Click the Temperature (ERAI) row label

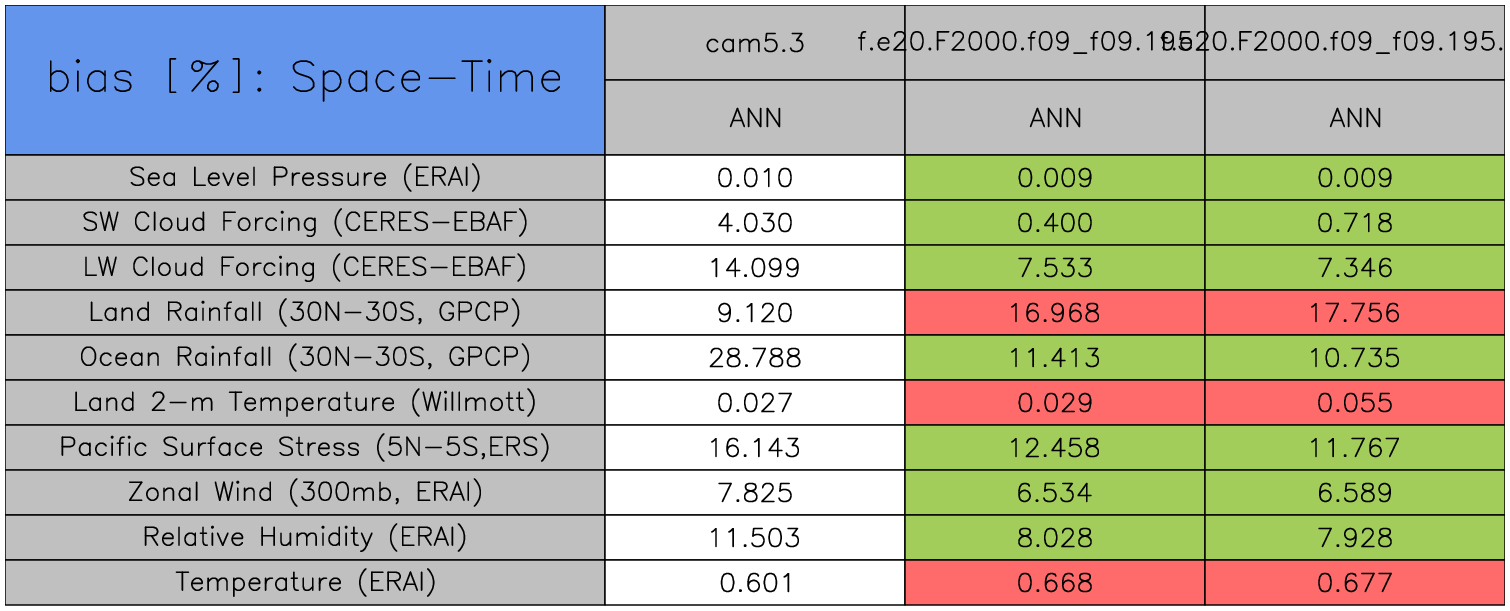pos(305,583)
